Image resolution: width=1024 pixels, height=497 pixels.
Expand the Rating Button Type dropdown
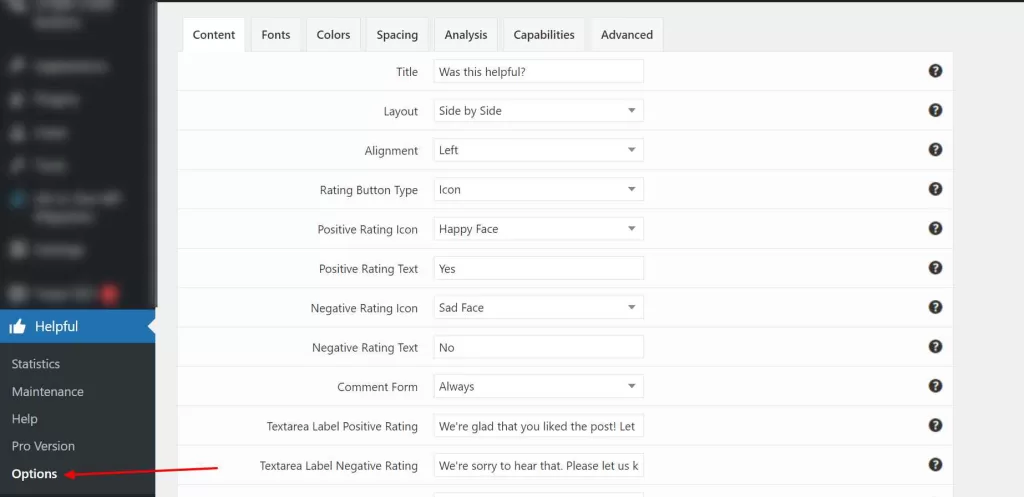(538, 189)
